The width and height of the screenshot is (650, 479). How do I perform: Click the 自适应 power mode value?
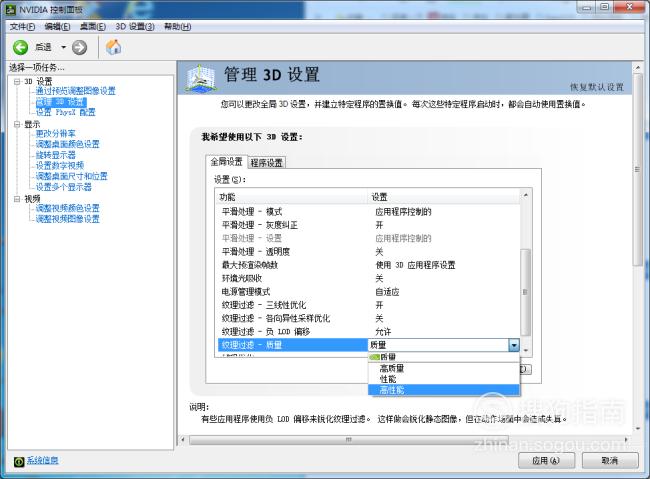tap(387, 292)
